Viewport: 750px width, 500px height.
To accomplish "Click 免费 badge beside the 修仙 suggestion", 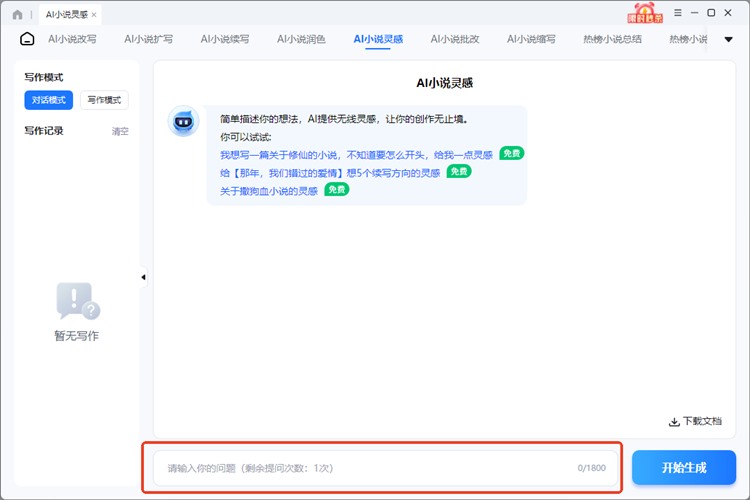I will (x=511, y=153).
